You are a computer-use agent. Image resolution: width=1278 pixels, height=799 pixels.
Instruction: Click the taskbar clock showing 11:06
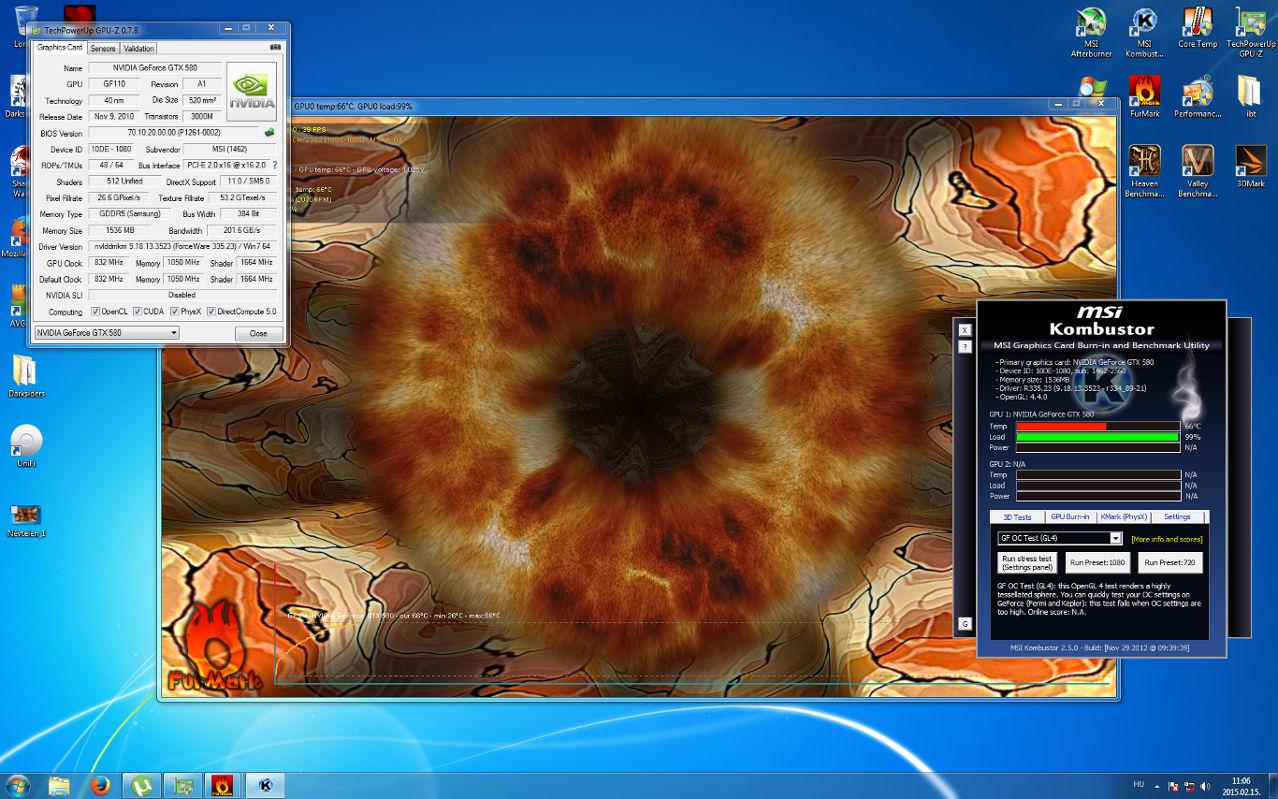point(1241,786)
